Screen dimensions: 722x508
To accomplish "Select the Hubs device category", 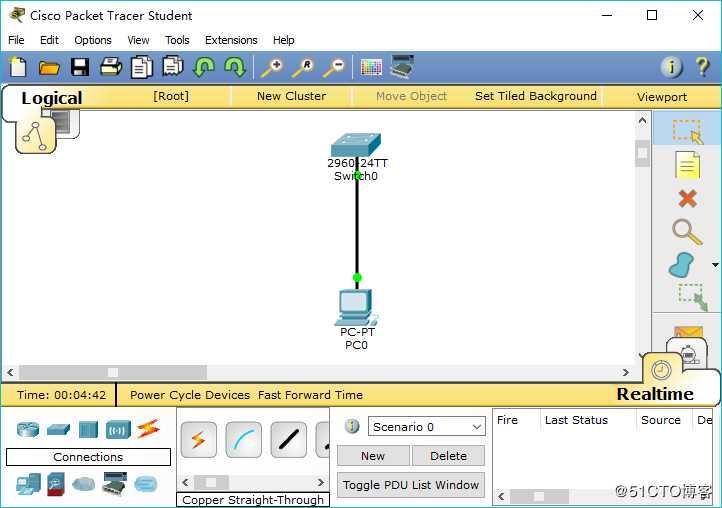I will (88, 430).
